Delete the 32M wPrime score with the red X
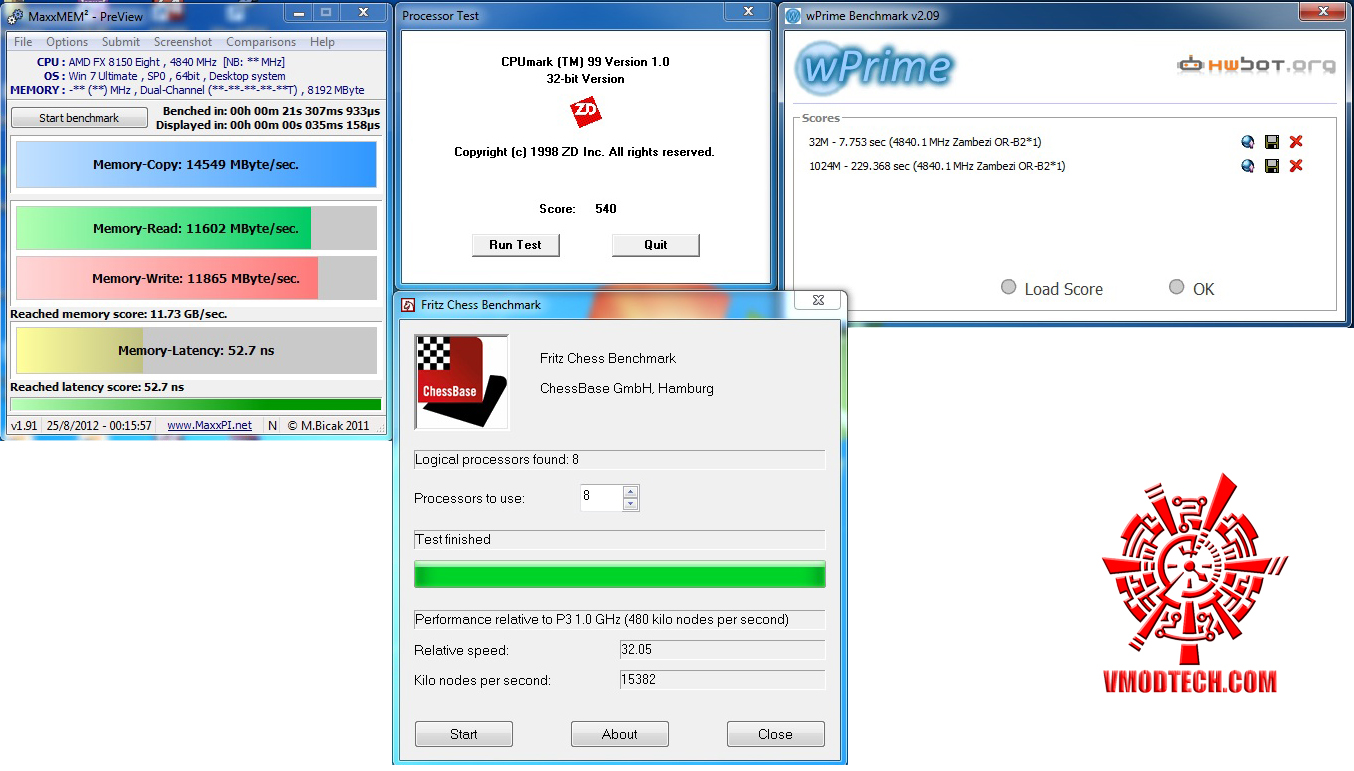Image resolution: width=1354 pixels, height=771 pixels. tap(1296, 142)
